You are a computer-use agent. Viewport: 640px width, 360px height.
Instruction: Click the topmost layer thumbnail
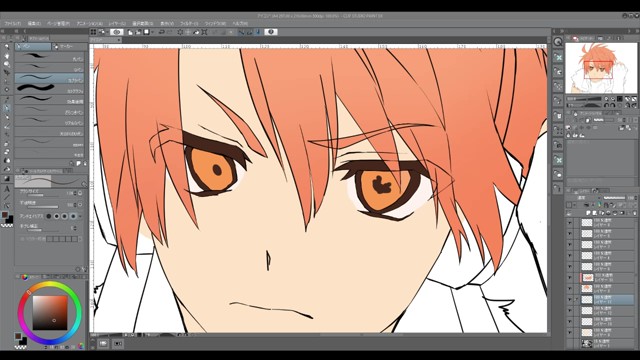click(587, 223)
